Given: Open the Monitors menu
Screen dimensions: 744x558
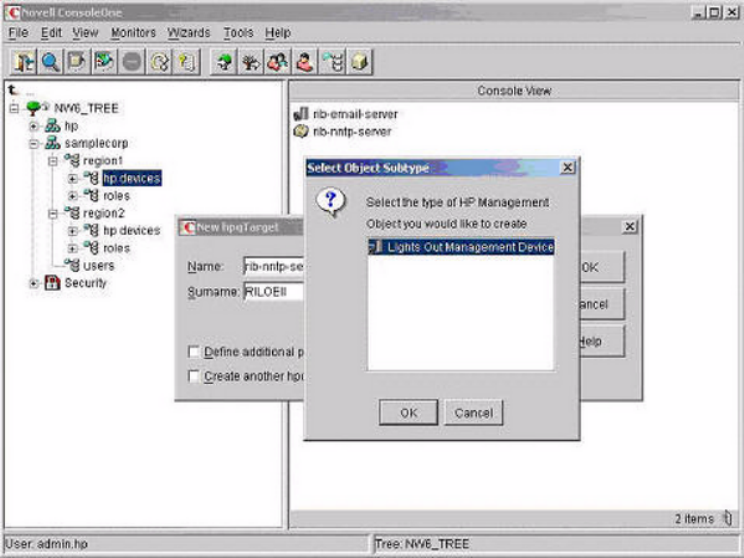Looking at the screenshot, I should point(133,33).
